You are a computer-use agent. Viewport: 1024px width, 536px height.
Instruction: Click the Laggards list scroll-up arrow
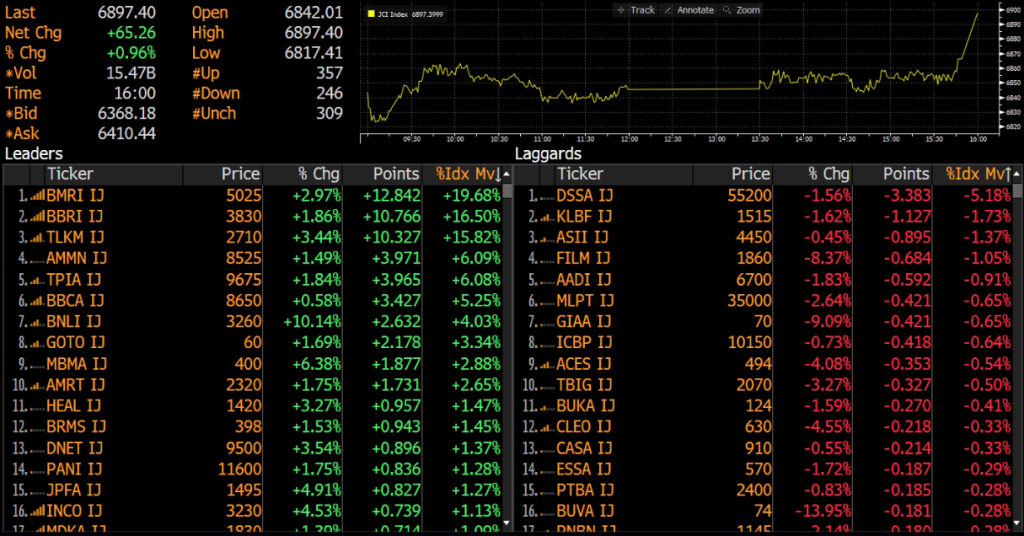point(1017,174)
